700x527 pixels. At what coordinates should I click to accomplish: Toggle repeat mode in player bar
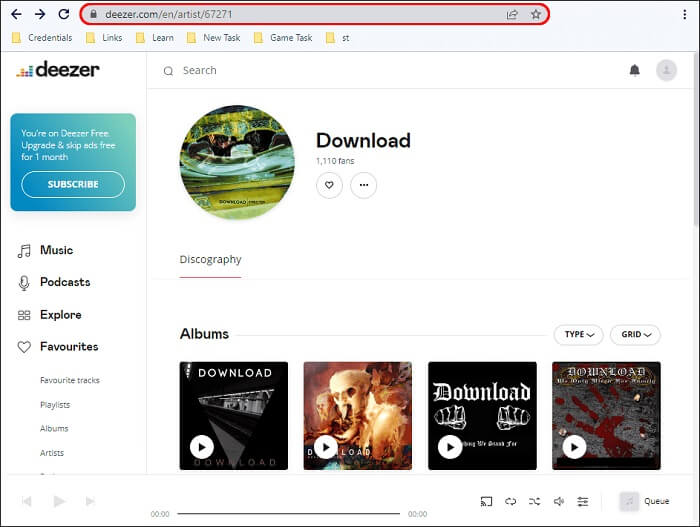pyautogui.click(x=510, y=500)
